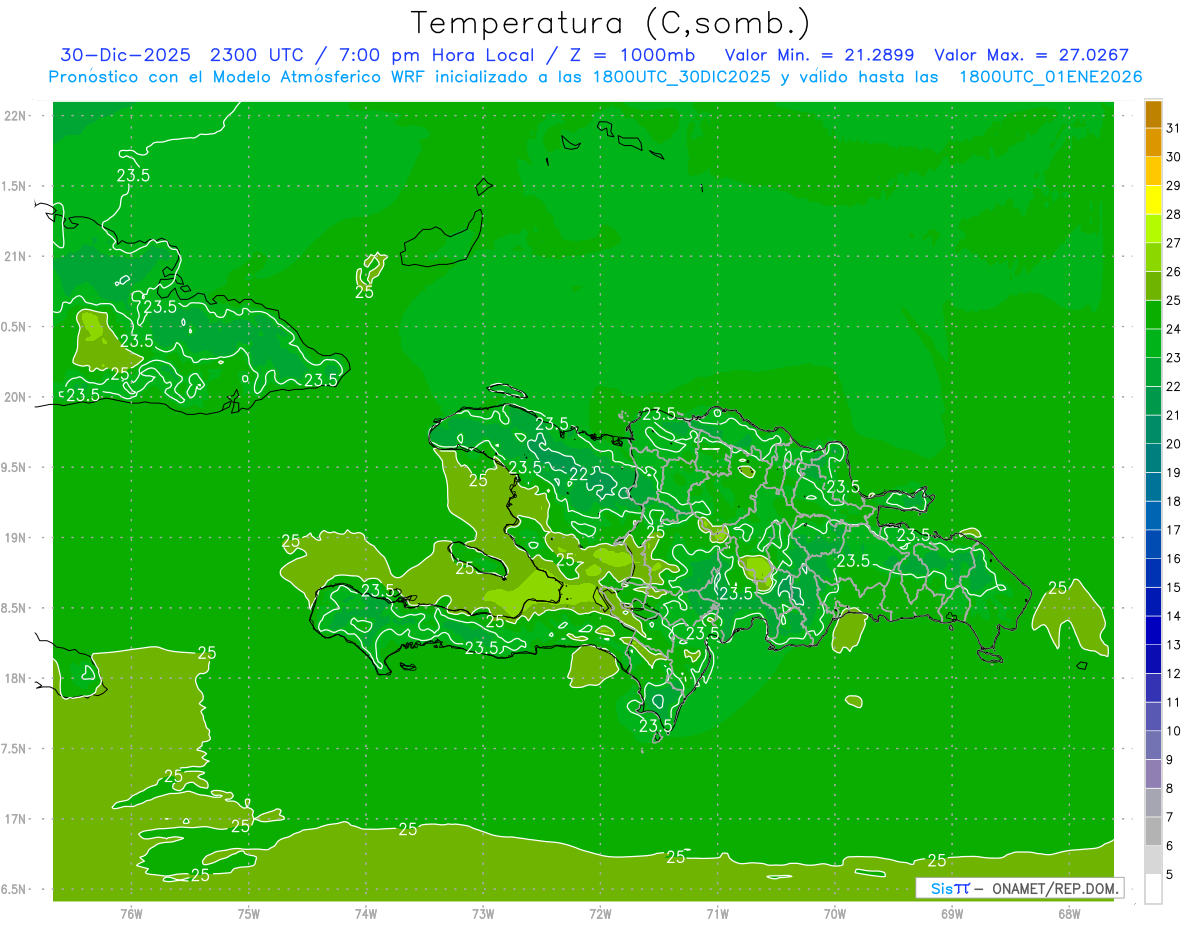
Task: Click the dark blue color bar swatch between 13 and 14
Action: (x=1153, y=630)
